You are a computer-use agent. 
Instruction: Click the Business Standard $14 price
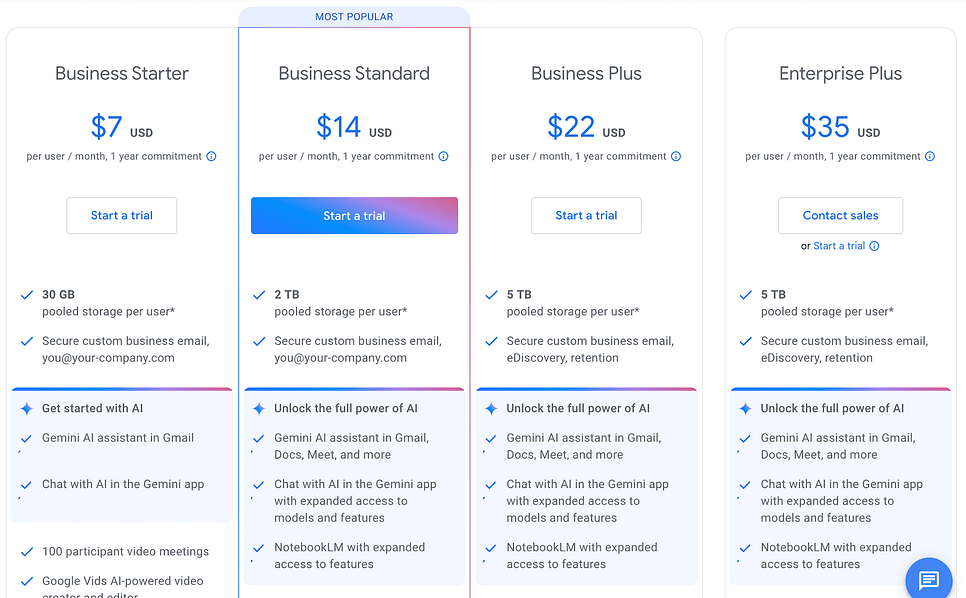pos(339,127)
